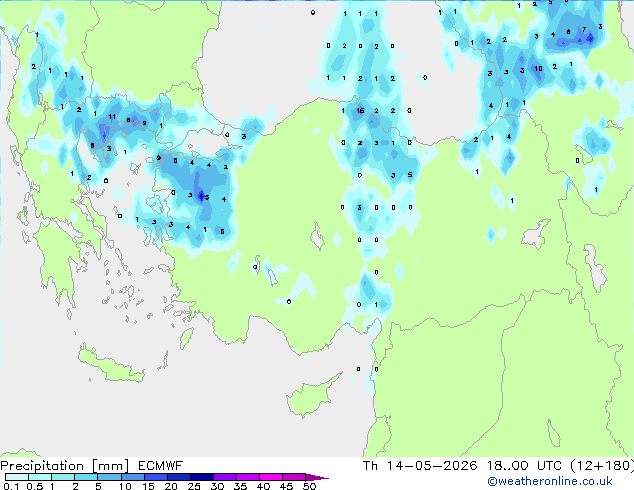This screenshot has width=634, height=490.
Task: Select the ECMWF model label
Action: tap(161, 466)
